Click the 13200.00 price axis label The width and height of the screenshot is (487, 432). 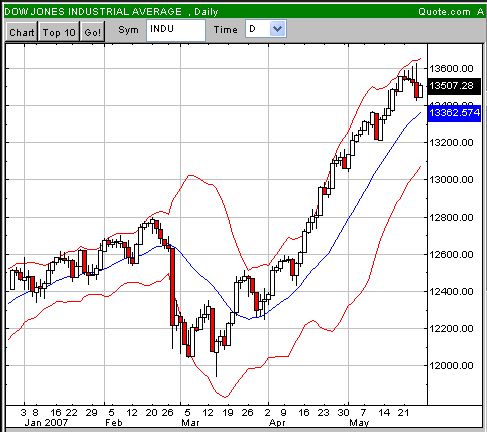tap(451, 143)
